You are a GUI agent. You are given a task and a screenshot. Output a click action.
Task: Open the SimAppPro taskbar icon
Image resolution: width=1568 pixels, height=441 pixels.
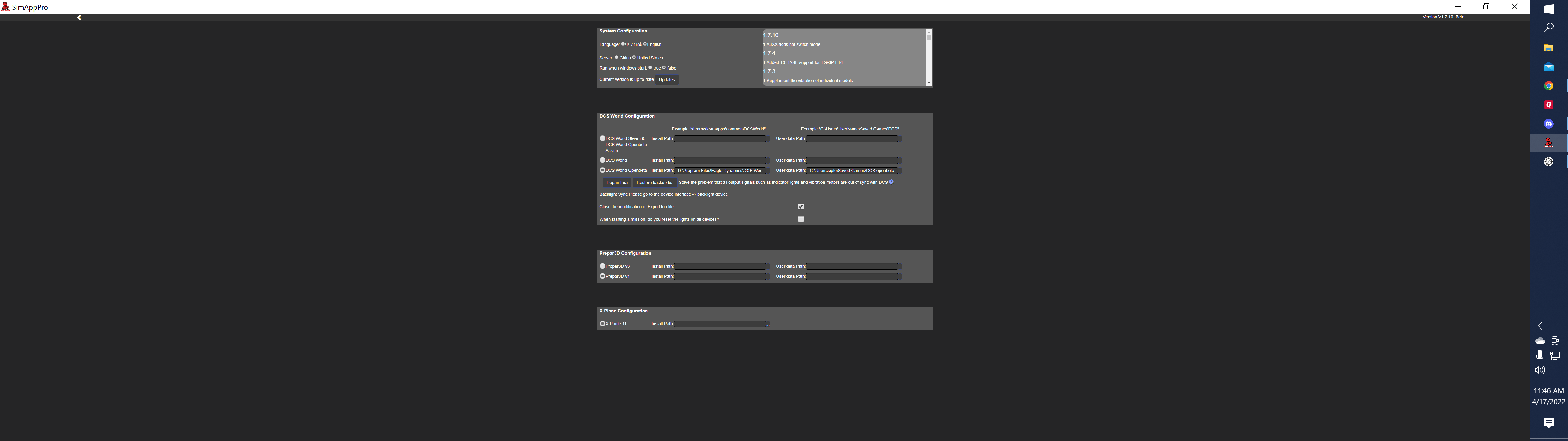pos(1548,142)
